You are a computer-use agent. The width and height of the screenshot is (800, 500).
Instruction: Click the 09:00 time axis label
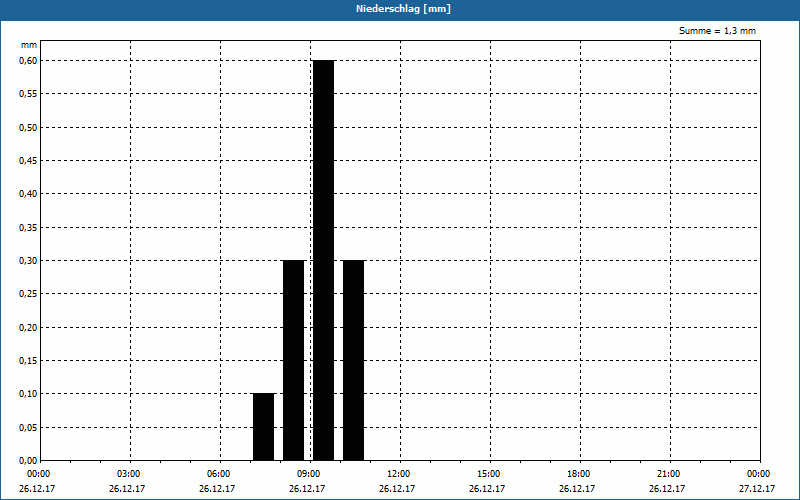[x=309, y=474]
